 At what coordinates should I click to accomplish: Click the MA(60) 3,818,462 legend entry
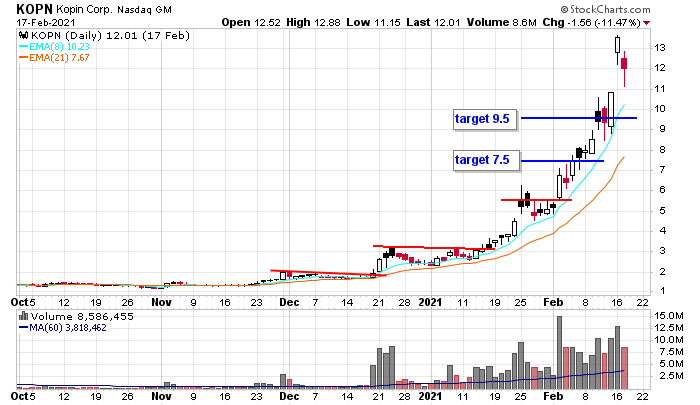pyautogui.click(x=68, y=328)
